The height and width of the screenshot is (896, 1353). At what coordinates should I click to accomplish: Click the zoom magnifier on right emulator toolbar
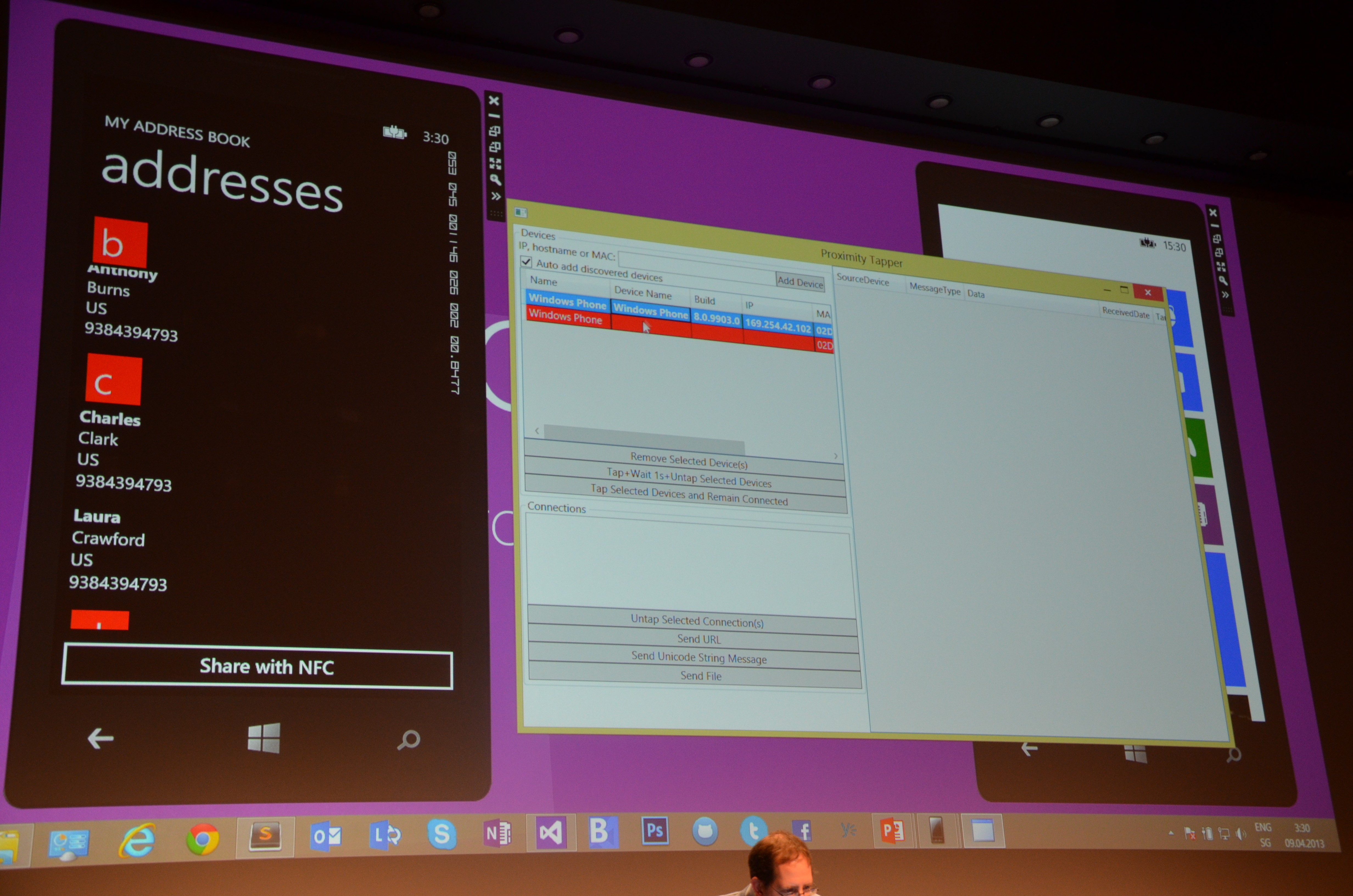[x=1223, y=281]
